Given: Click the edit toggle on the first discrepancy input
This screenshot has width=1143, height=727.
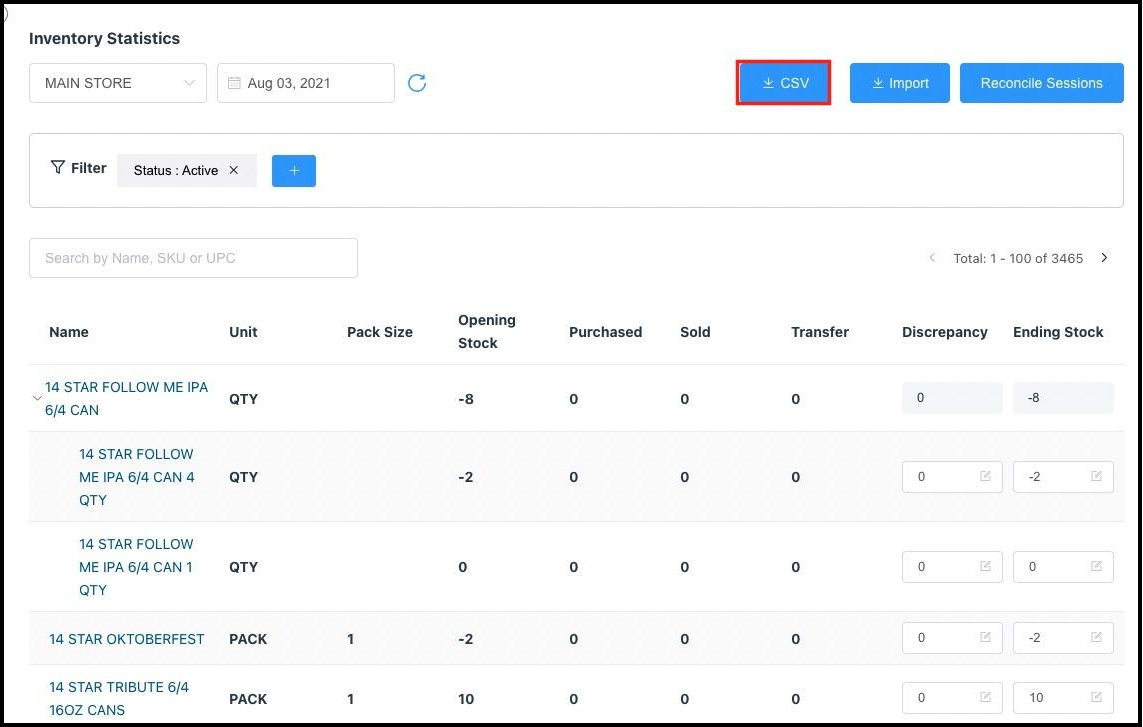Looking at the screenshot, I should coord(984,477).
